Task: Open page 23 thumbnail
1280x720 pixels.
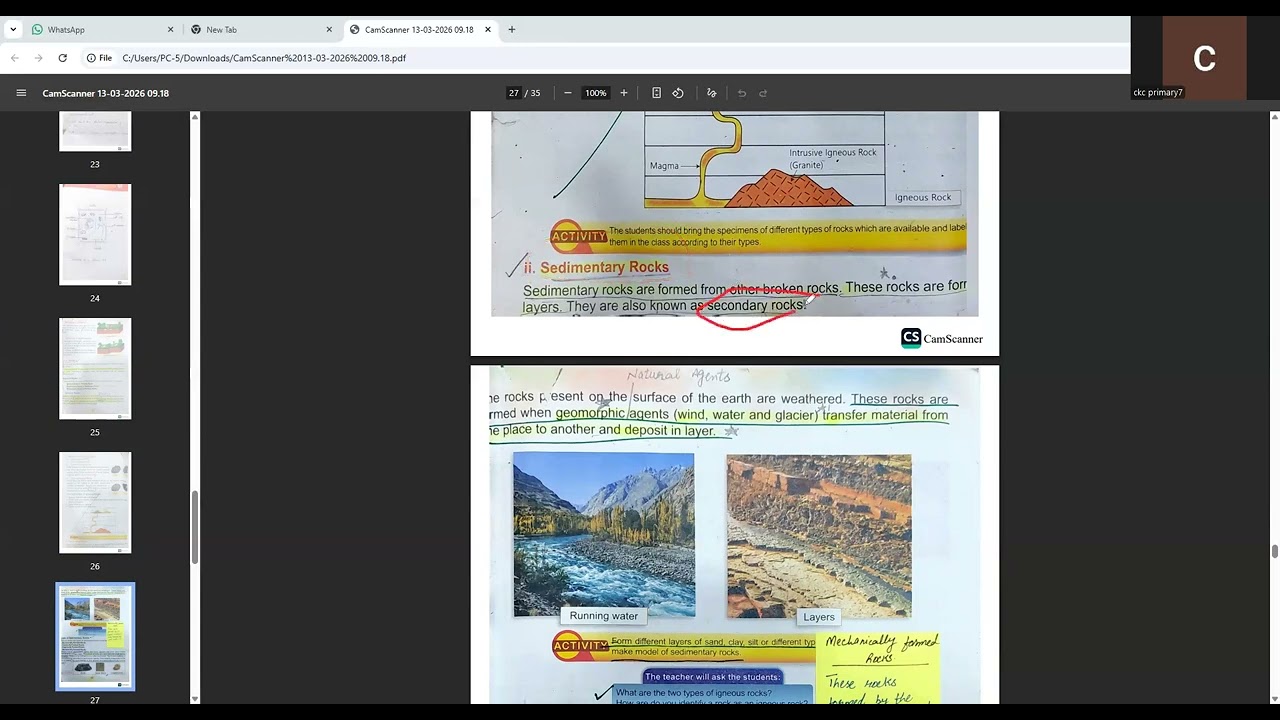Action: [x=95, y=131]
